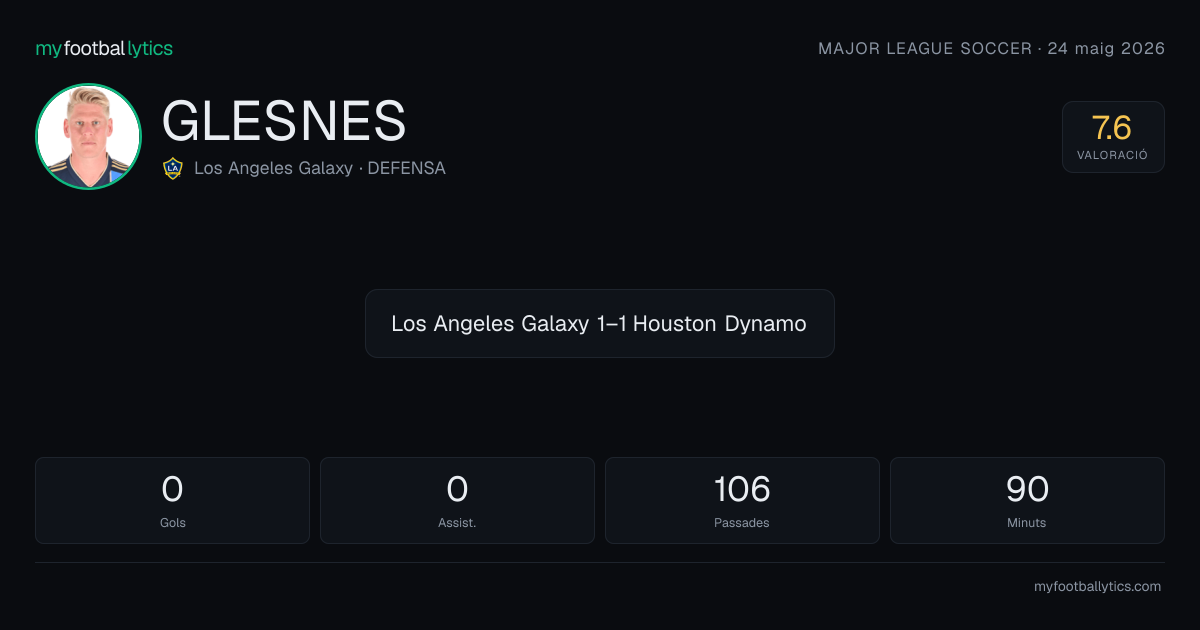Click Houston Dynamo in the match result
This screenshot has width=1200, height=630.
click(x=720, y=324)
